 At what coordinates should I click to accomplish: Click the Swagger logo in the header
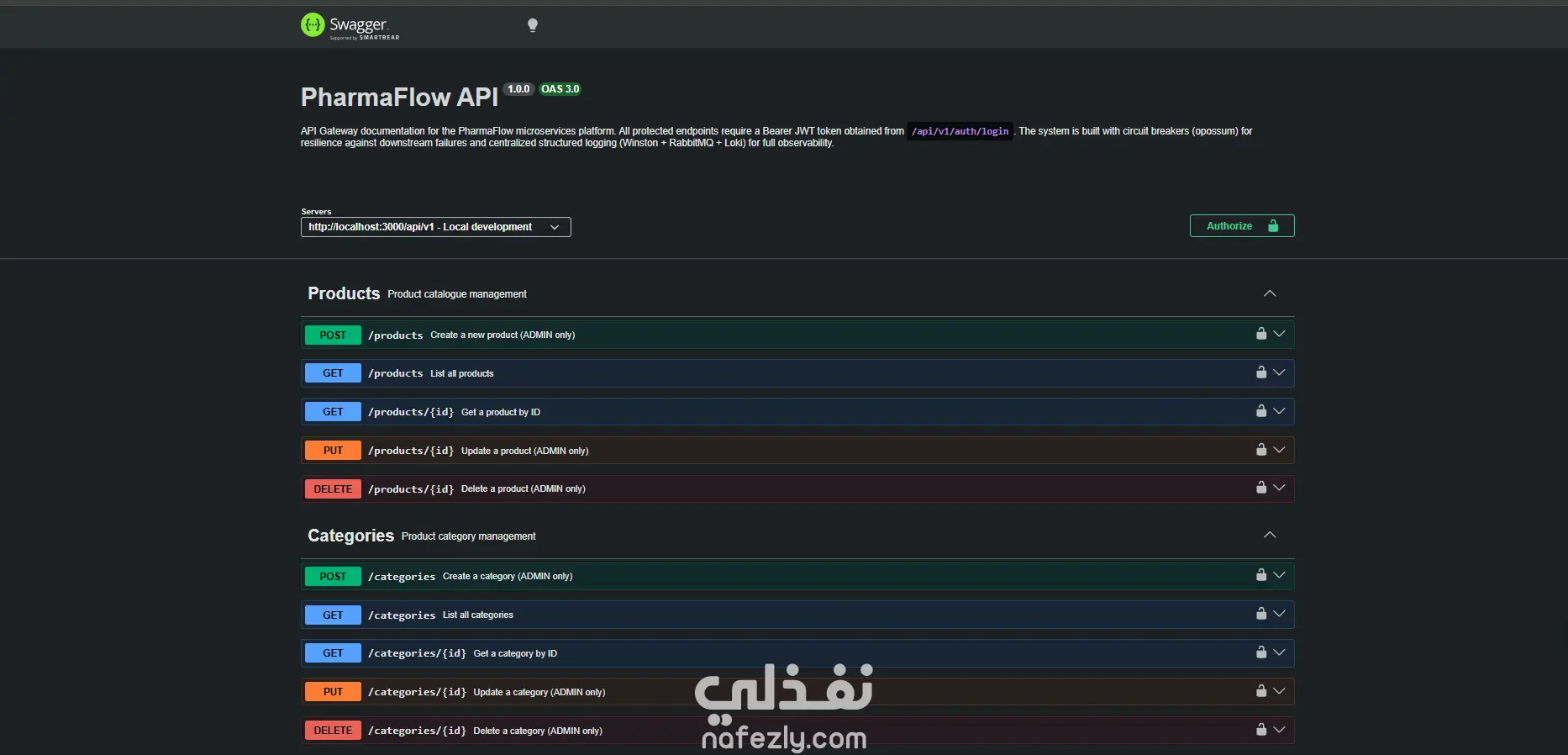[350, 26]
